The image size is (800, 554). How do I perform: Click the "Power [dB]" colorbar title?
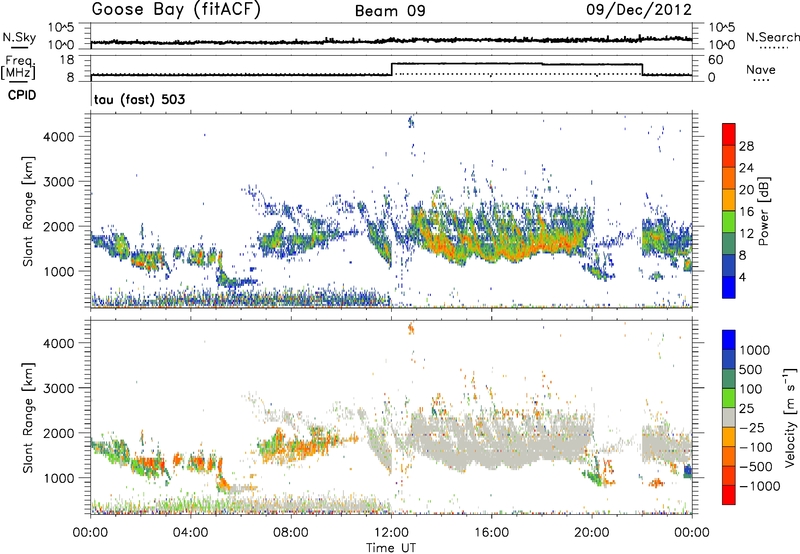(x=764, y=211)
